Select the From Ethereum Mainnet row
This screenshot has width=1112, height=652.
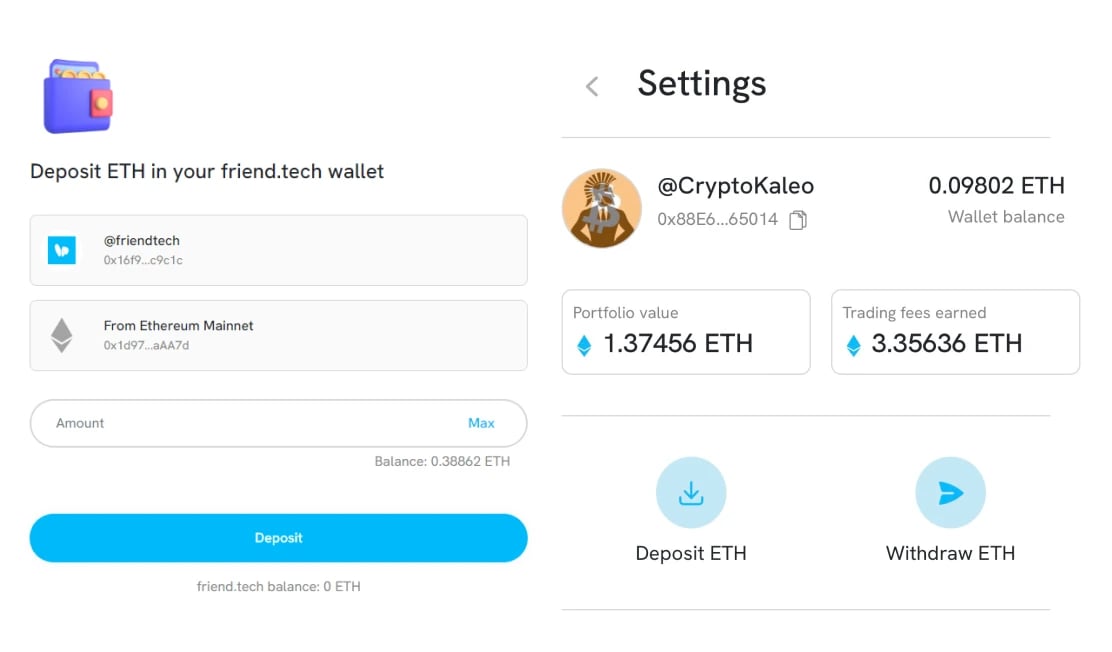pos(279,336)
